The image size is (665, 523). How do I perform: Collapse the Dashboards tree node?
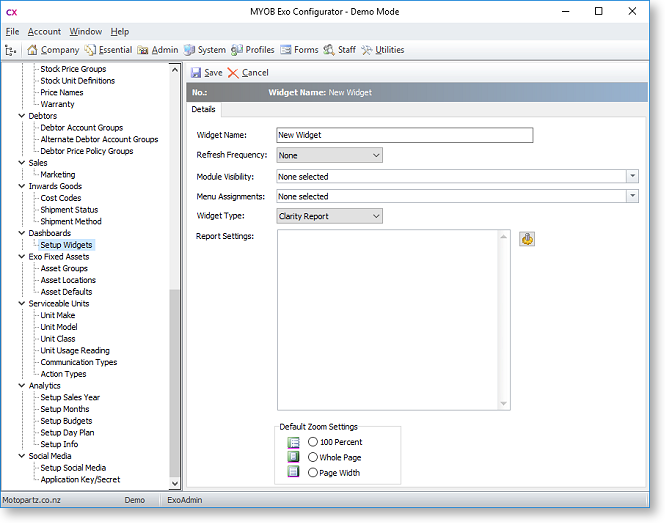point(22,233)
